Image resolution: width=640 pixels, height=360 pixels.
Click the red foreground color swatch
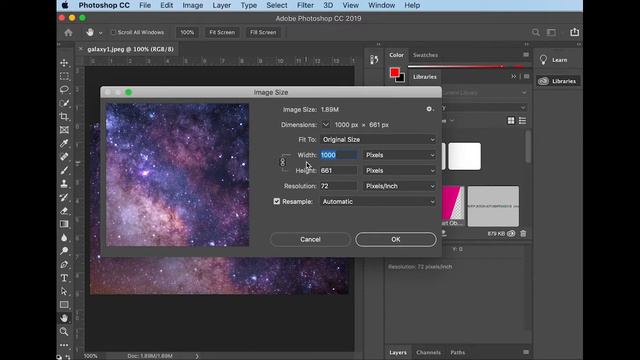(x=394, y=72)
